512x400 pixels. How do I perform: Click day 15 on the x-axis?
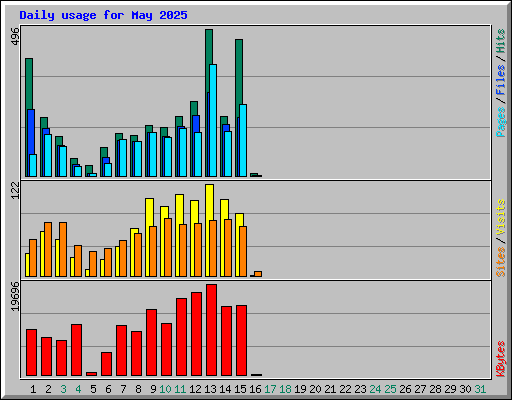(240, 389)
